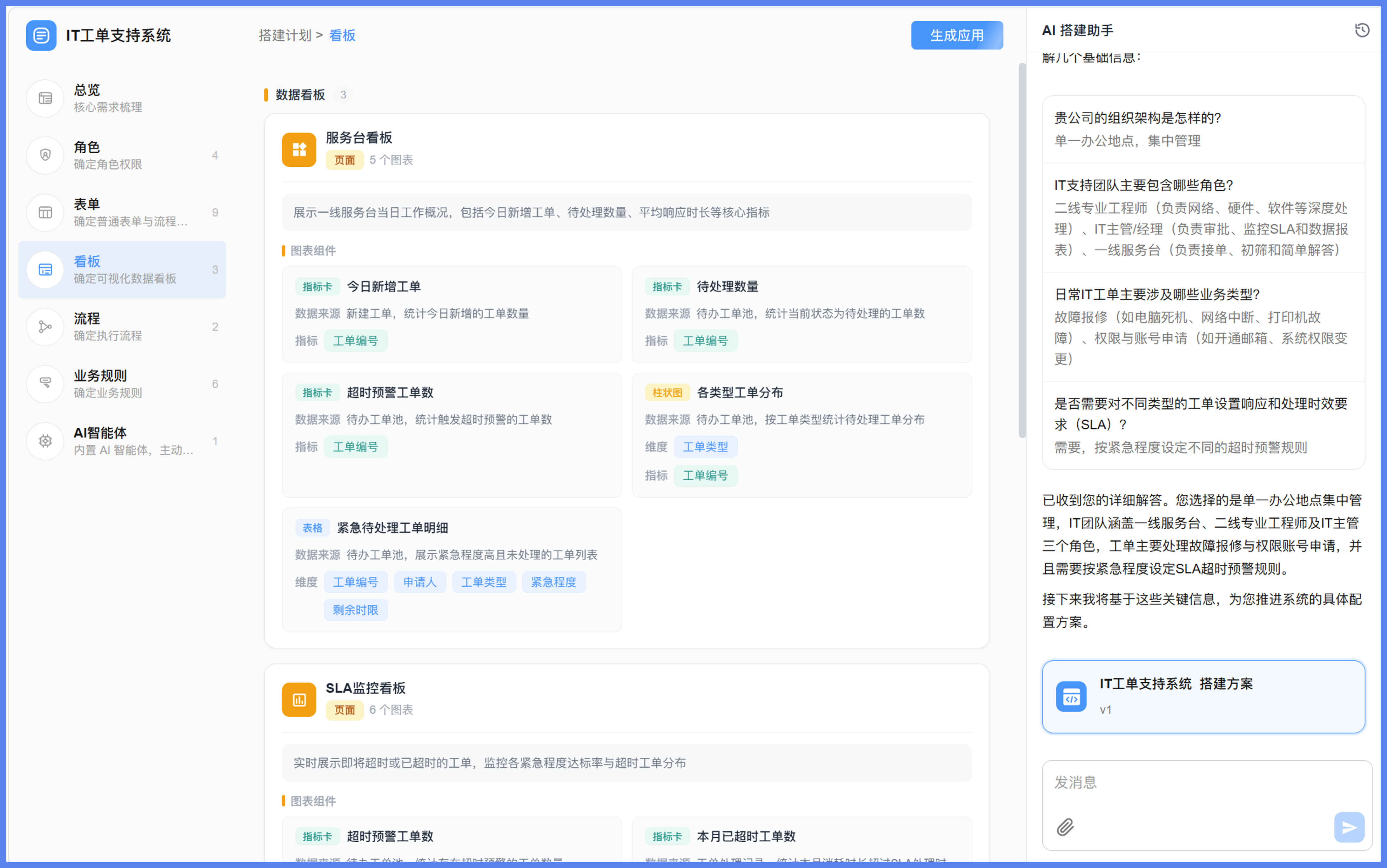
Task: Select the 流程 flow icon in sidebar
Action: coord(45,327)
